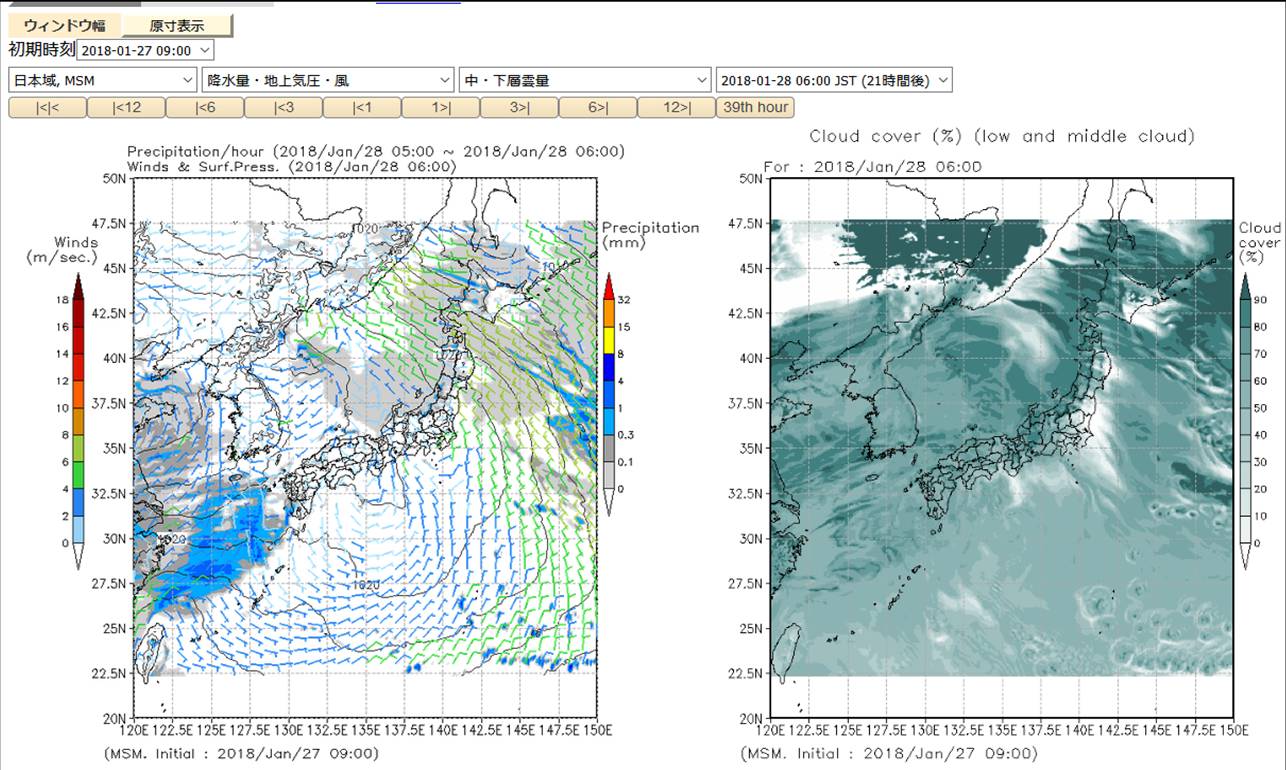Advance forecast 3 hours with 3>|

tap(519, 107)
